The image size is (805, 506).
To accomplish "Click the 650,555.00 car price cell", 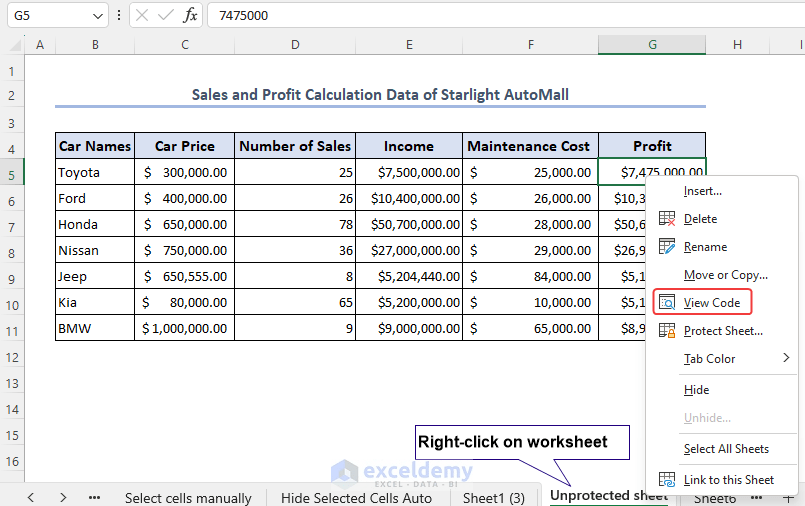I will (x=185, y=276).
